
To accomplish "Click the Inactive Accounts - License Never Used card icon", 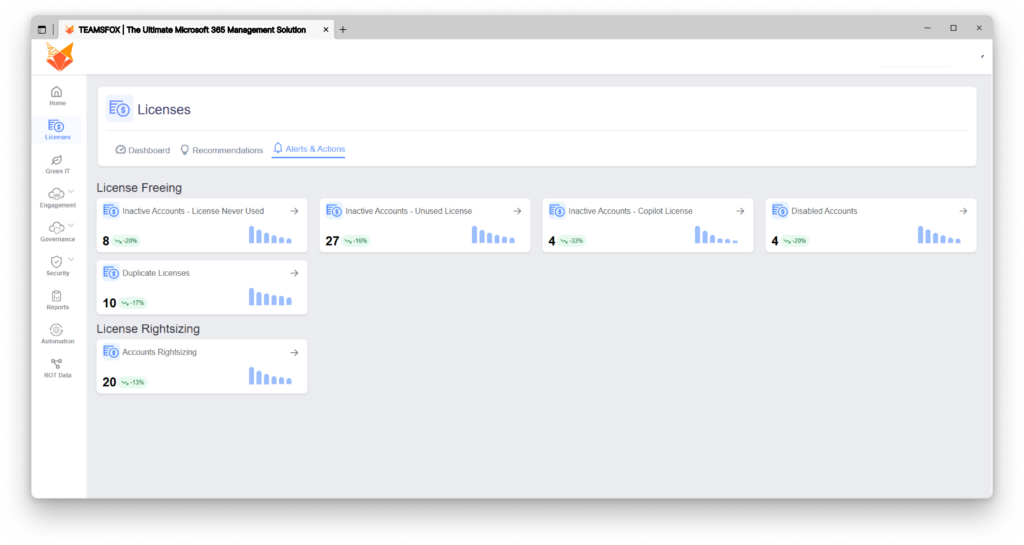I will 111,211.
